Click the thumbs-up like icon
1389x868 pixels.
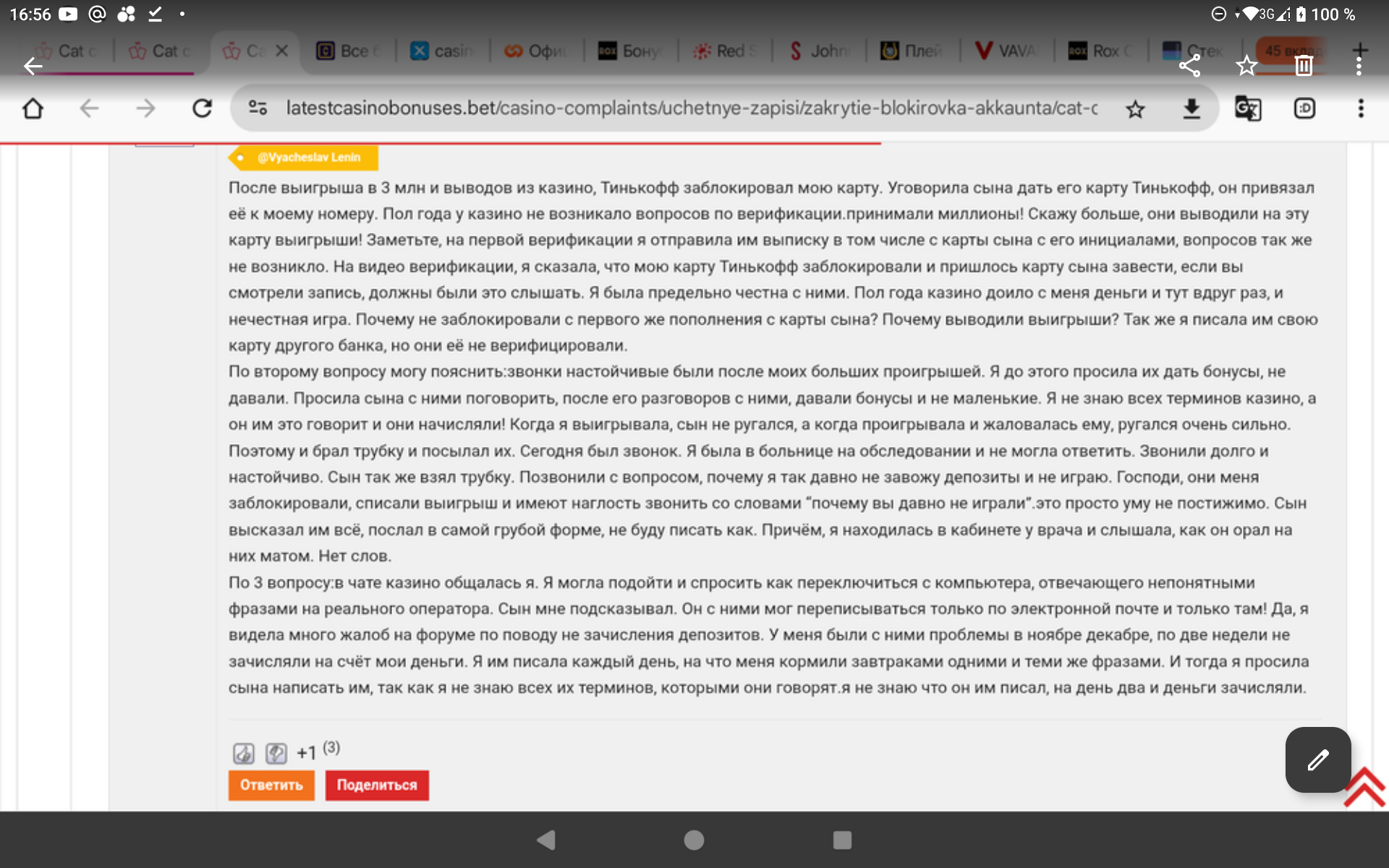pyautogui.click(x=244, y=753)
